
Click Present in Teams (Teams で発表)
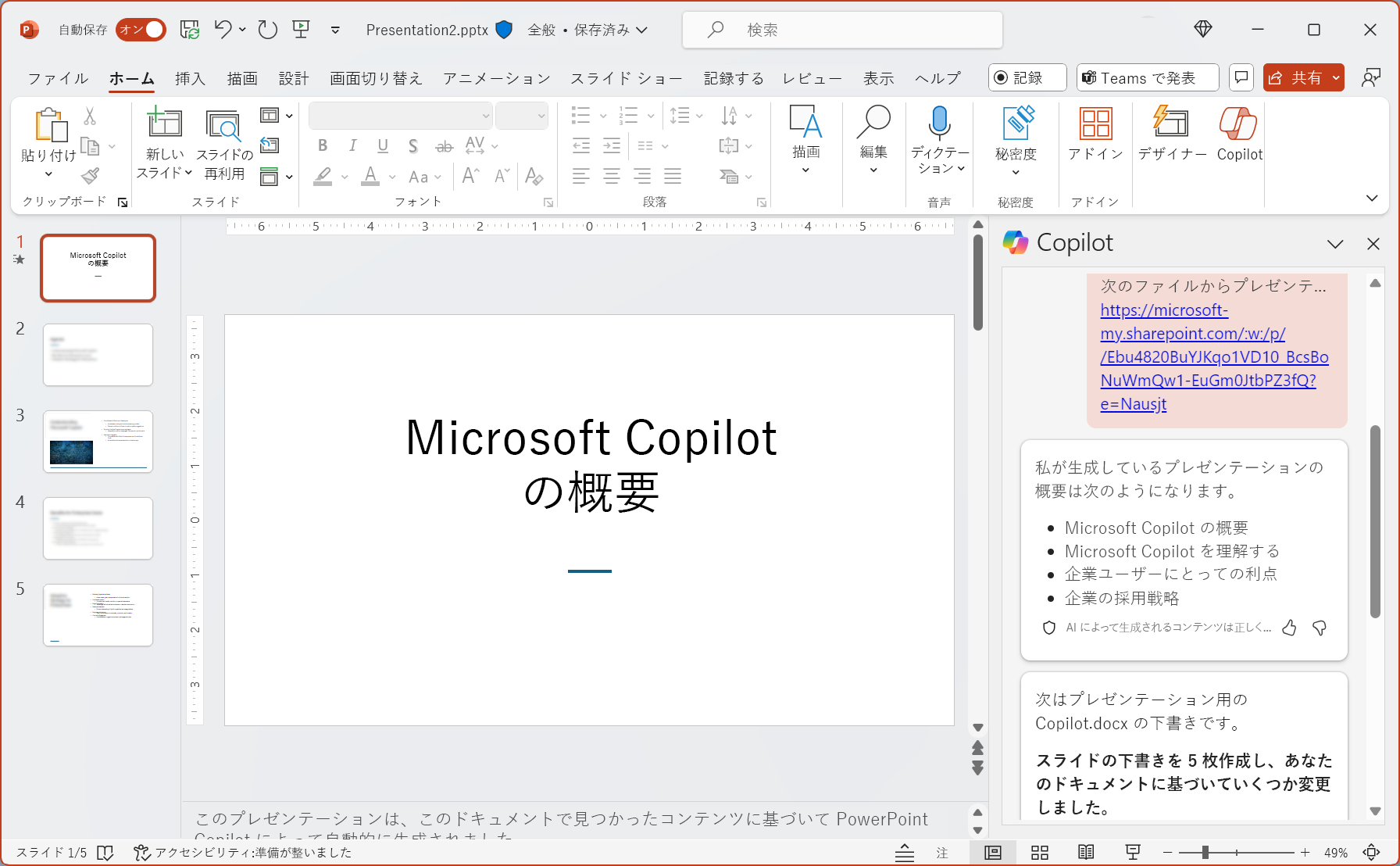click(x=1148, y=77)
